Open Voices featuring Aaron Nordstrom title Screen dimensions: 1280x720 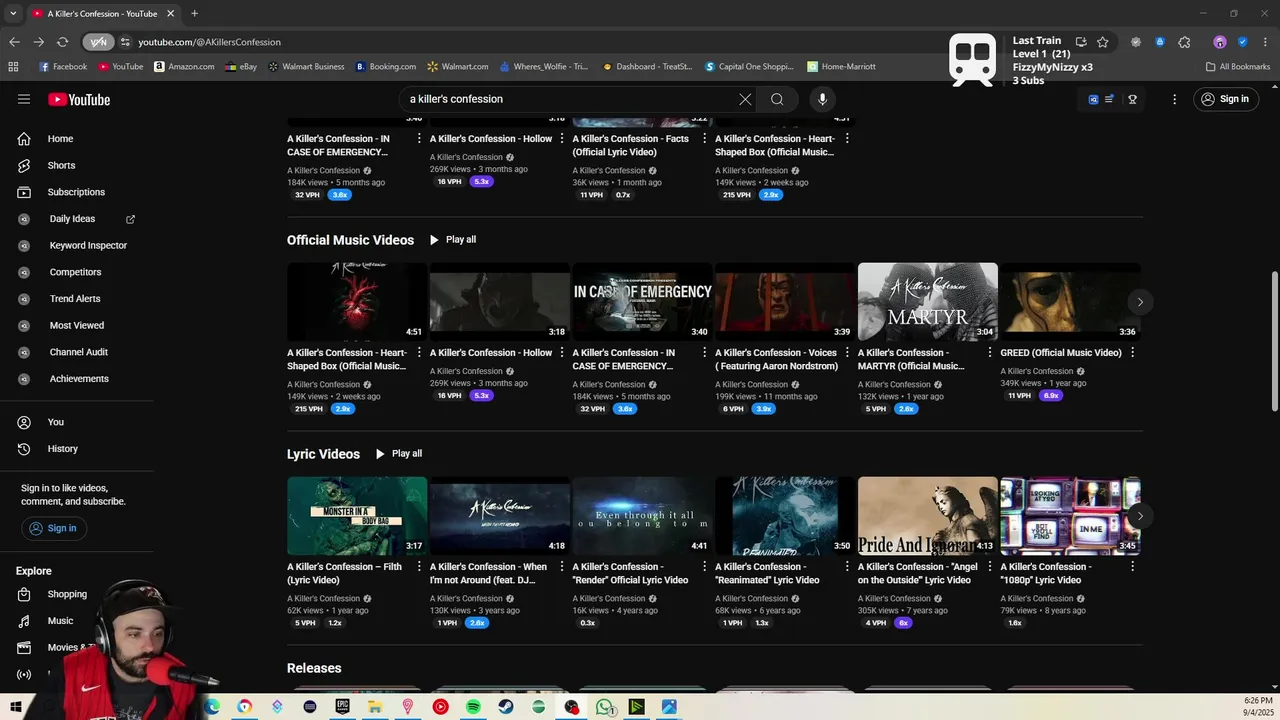(776, 359)
